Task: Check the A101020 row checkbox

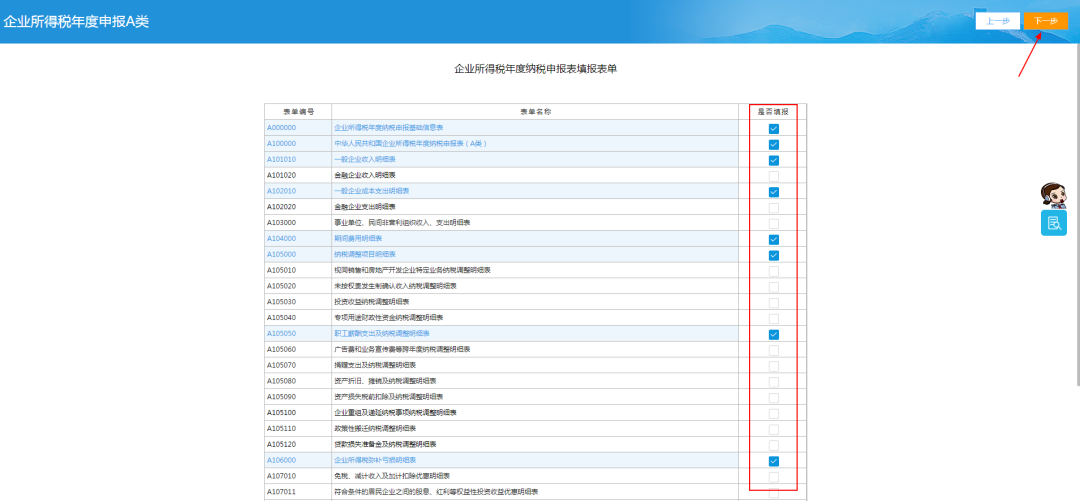Action: coord(773,176)
